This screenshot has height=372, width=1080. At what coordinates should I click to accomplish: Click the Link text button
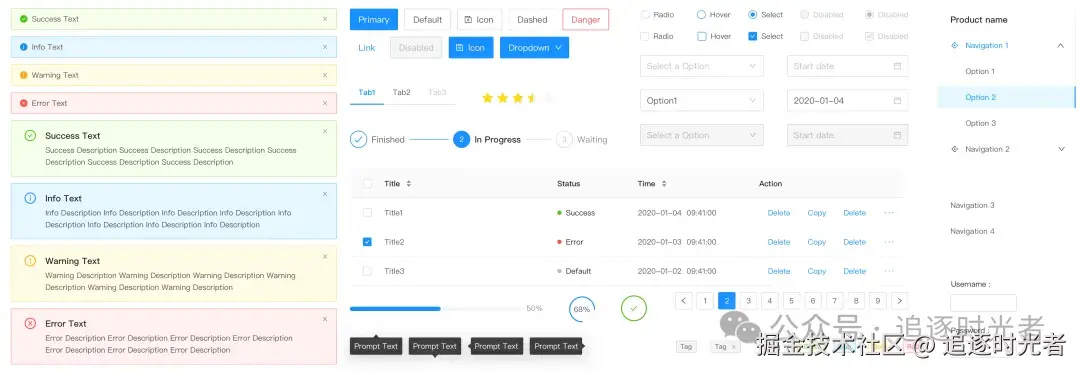point(367,48)
